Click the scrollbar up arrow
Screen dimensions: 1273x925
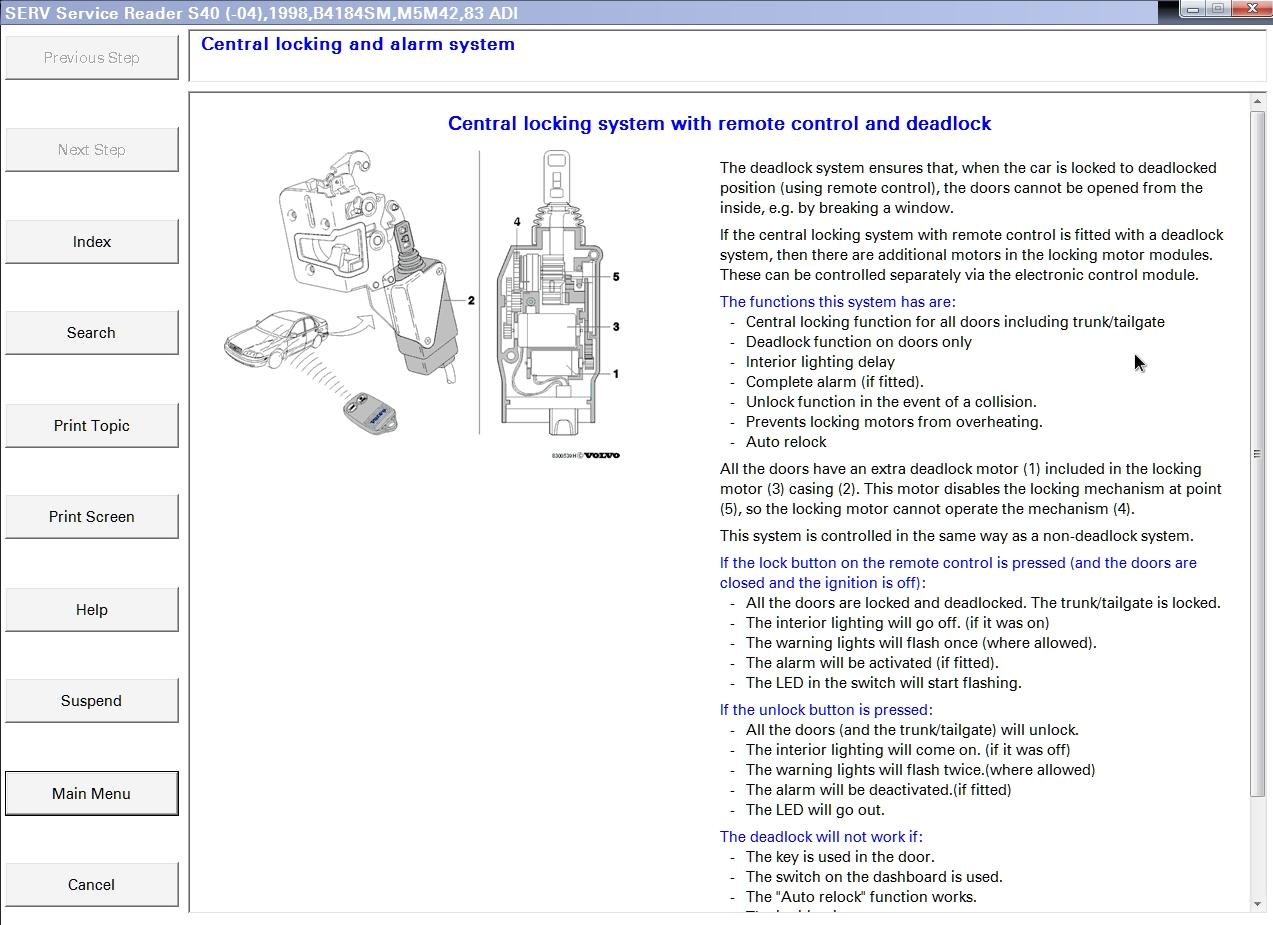coord(1257,102)
